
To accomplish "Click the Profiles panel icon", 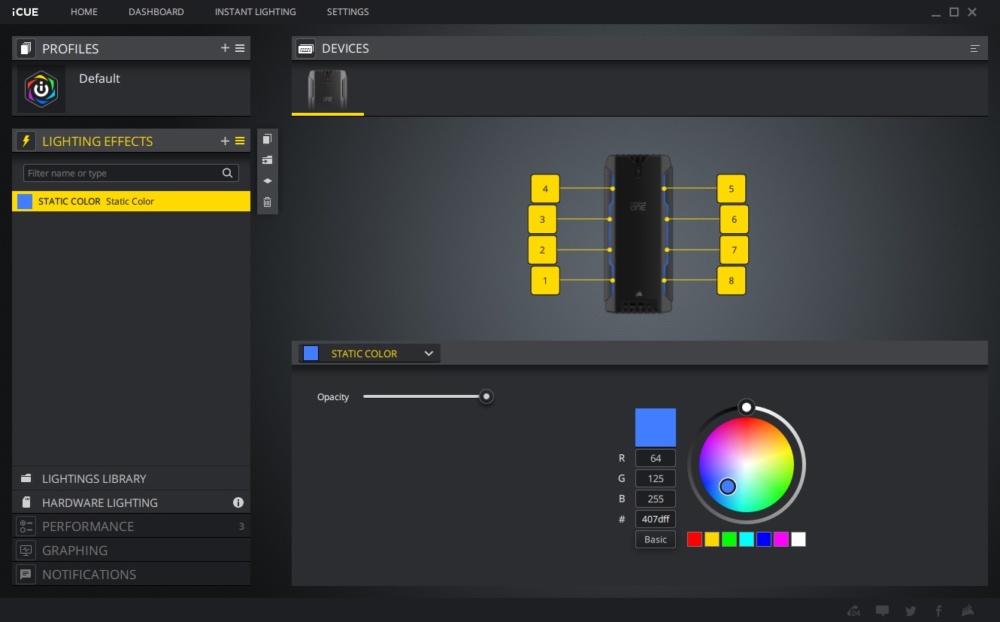I will 26,48.
